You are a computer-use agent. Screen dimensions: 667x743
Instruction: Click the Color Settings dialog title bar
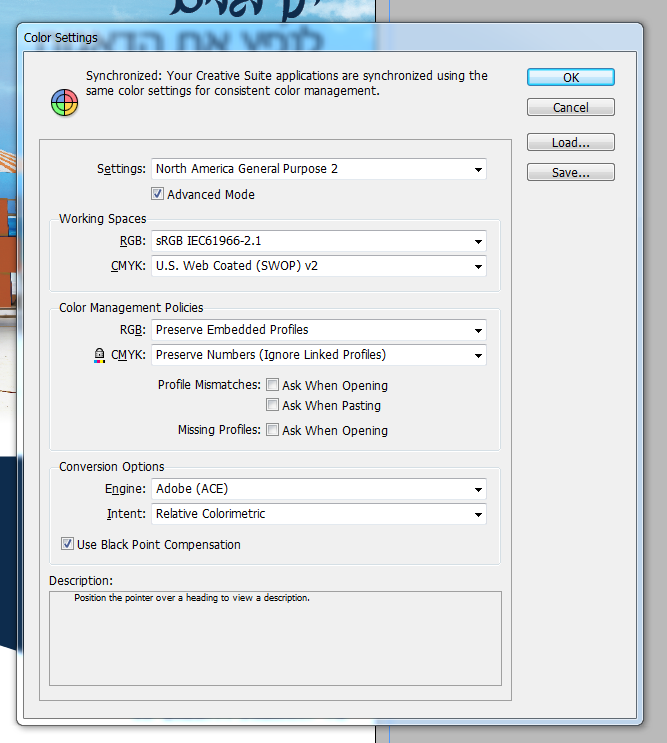[330, 37]
